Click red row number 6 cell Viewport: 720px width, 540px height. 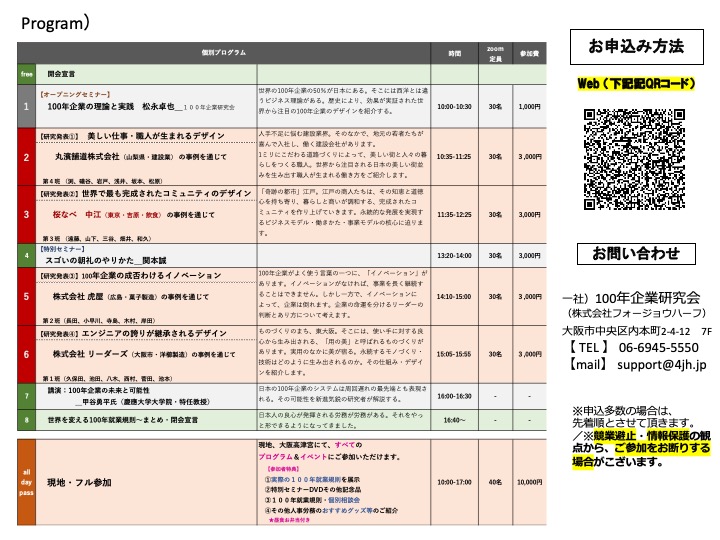tap(27, 354)
